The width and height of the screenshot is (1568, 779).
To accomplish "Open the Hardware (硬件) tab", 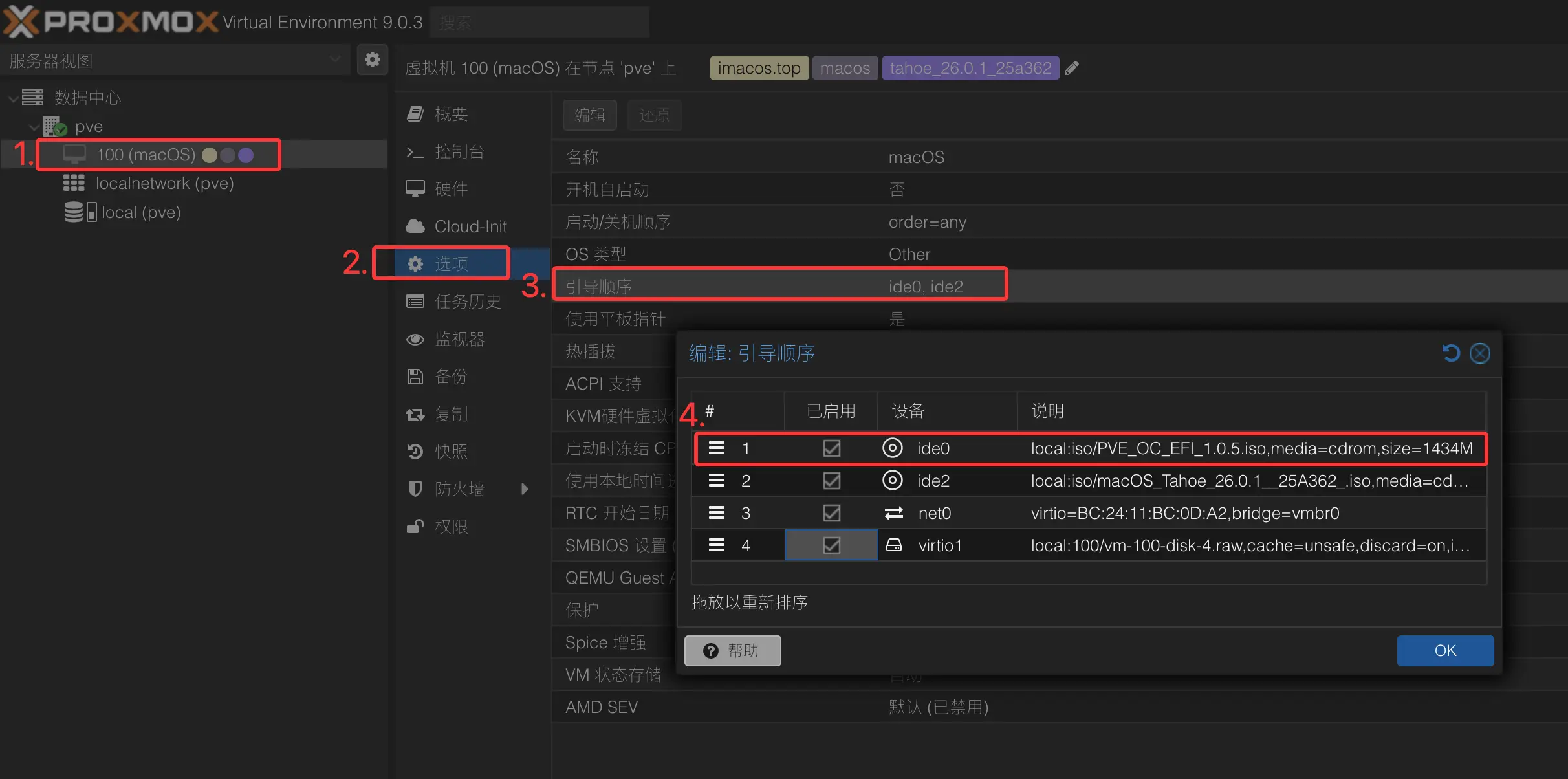I will (x=450, y=189).
